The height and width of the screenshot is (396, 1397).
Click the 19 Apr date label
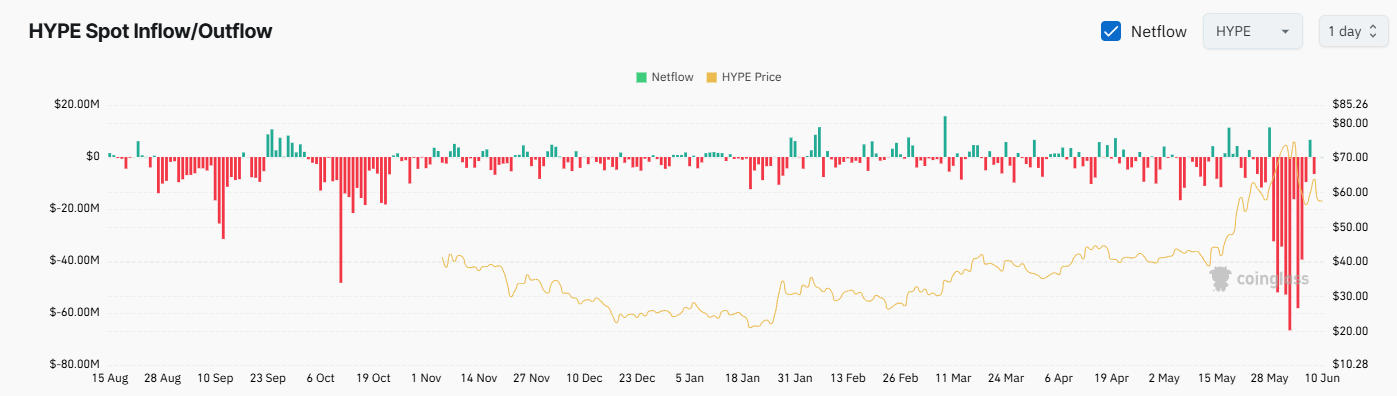tap(1111, 379)
